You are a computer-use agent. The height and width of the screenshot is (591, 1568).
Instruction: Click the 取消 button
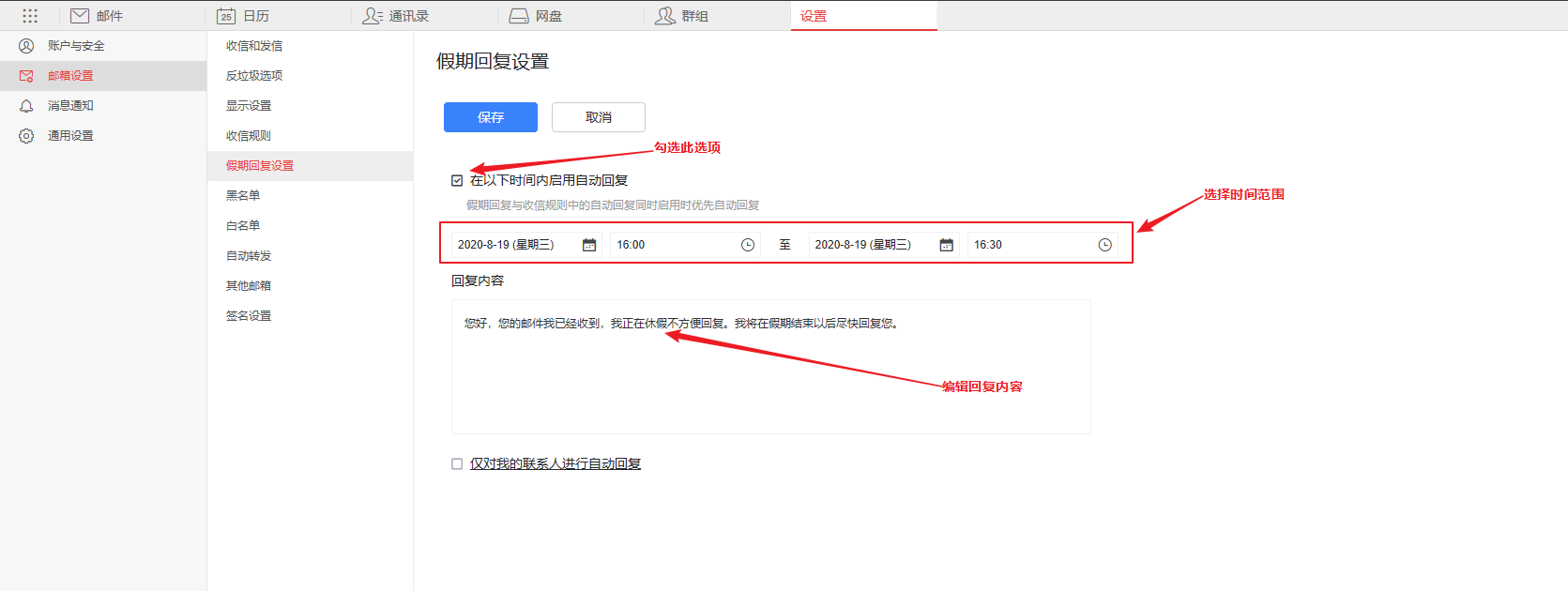click(598, 117)
